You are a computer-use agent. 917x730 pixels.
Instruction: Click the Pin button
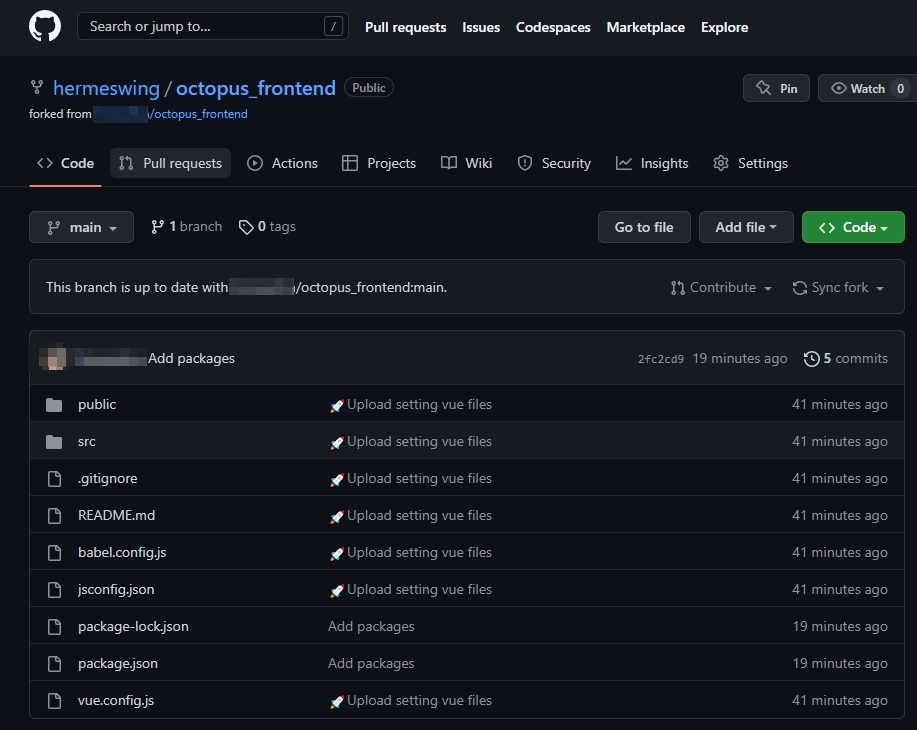776,88
